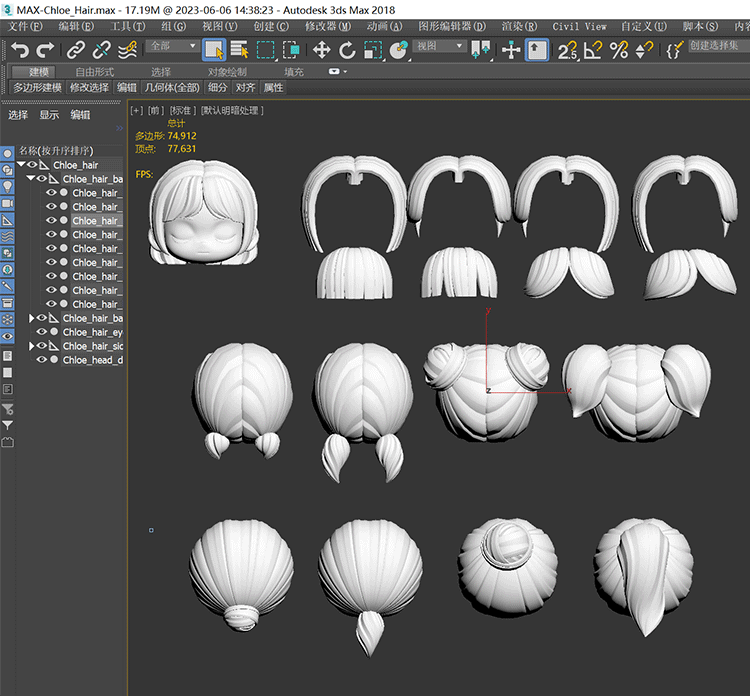Collapse the root Chloe_hair tree node

pyautogui.click(x=21, y=164)
